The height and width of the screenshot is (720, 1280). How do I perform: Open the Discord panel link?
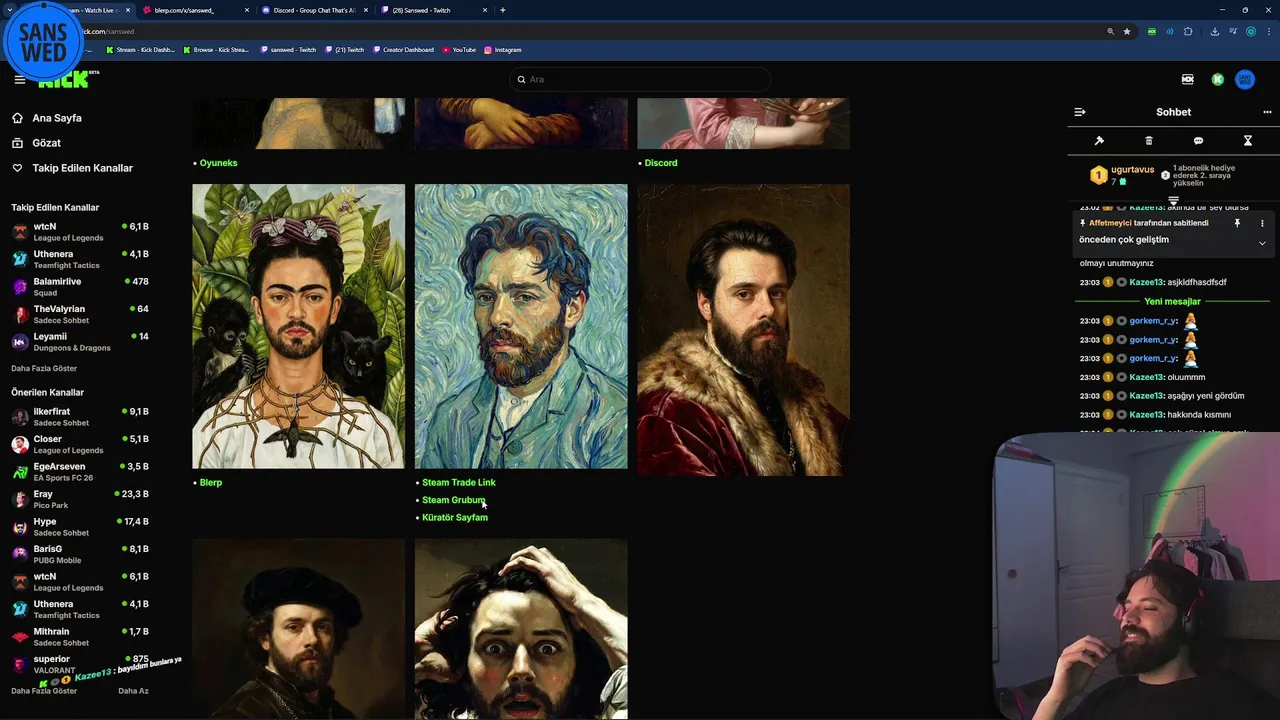pos(661,163)
